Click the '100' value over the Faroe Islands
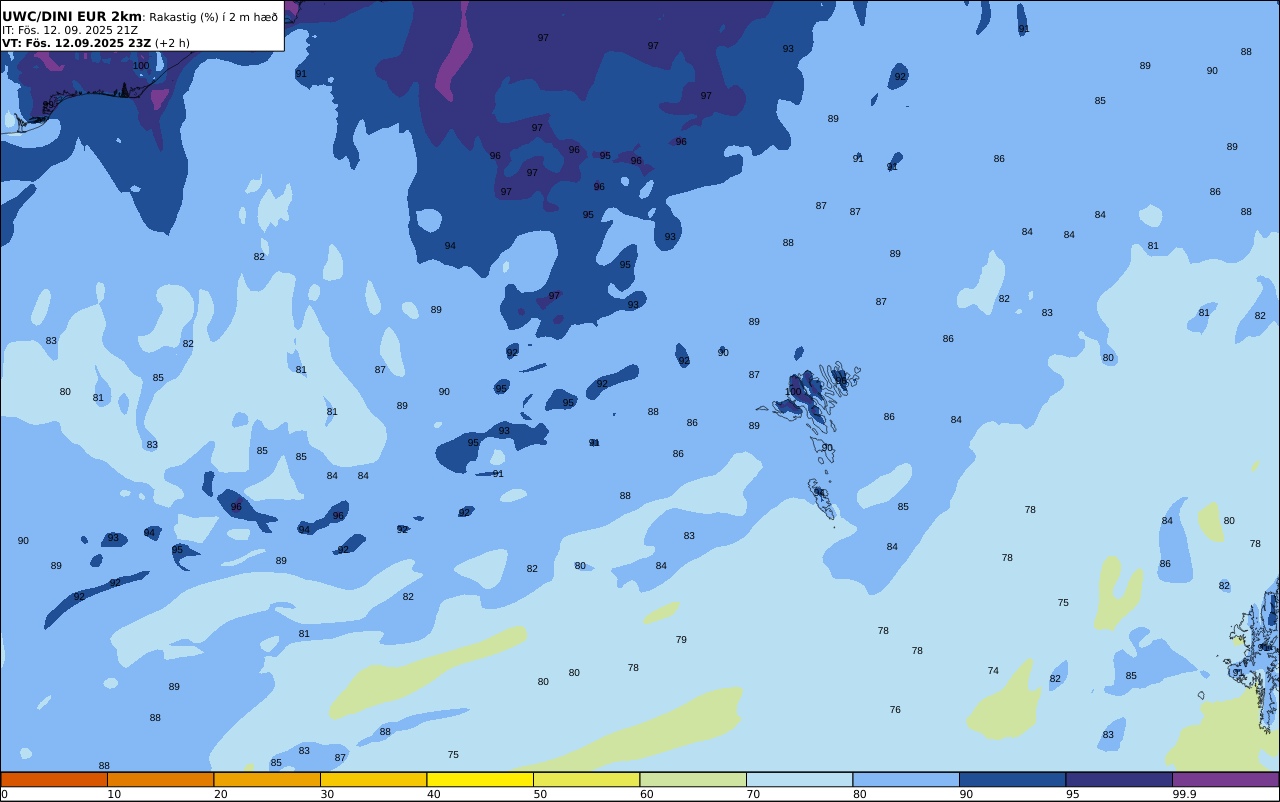 [793, 392]
